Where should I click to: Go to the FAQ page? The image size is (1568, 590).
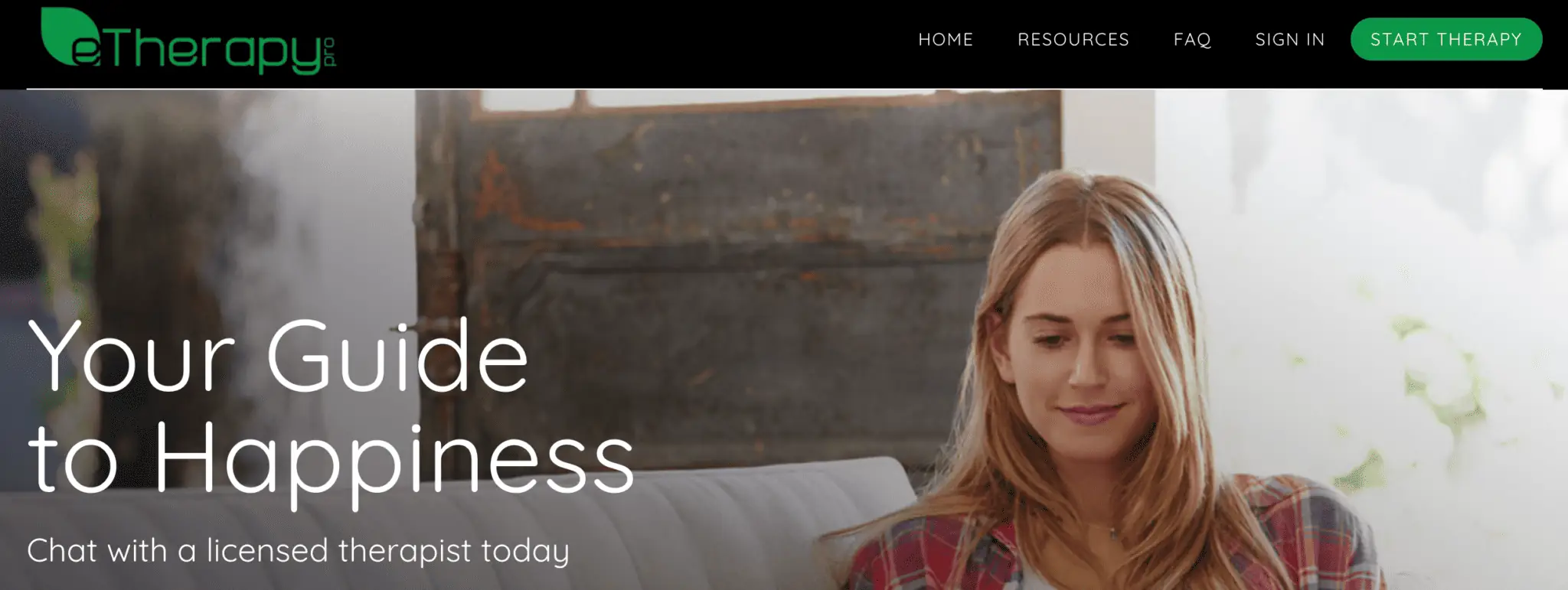(1192, 40)
